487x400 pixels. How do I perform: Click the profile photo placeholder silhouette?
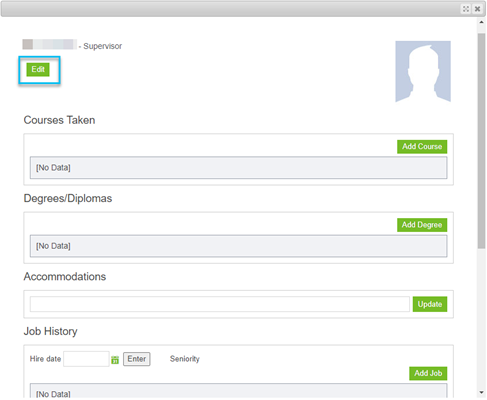pos(423,71)
